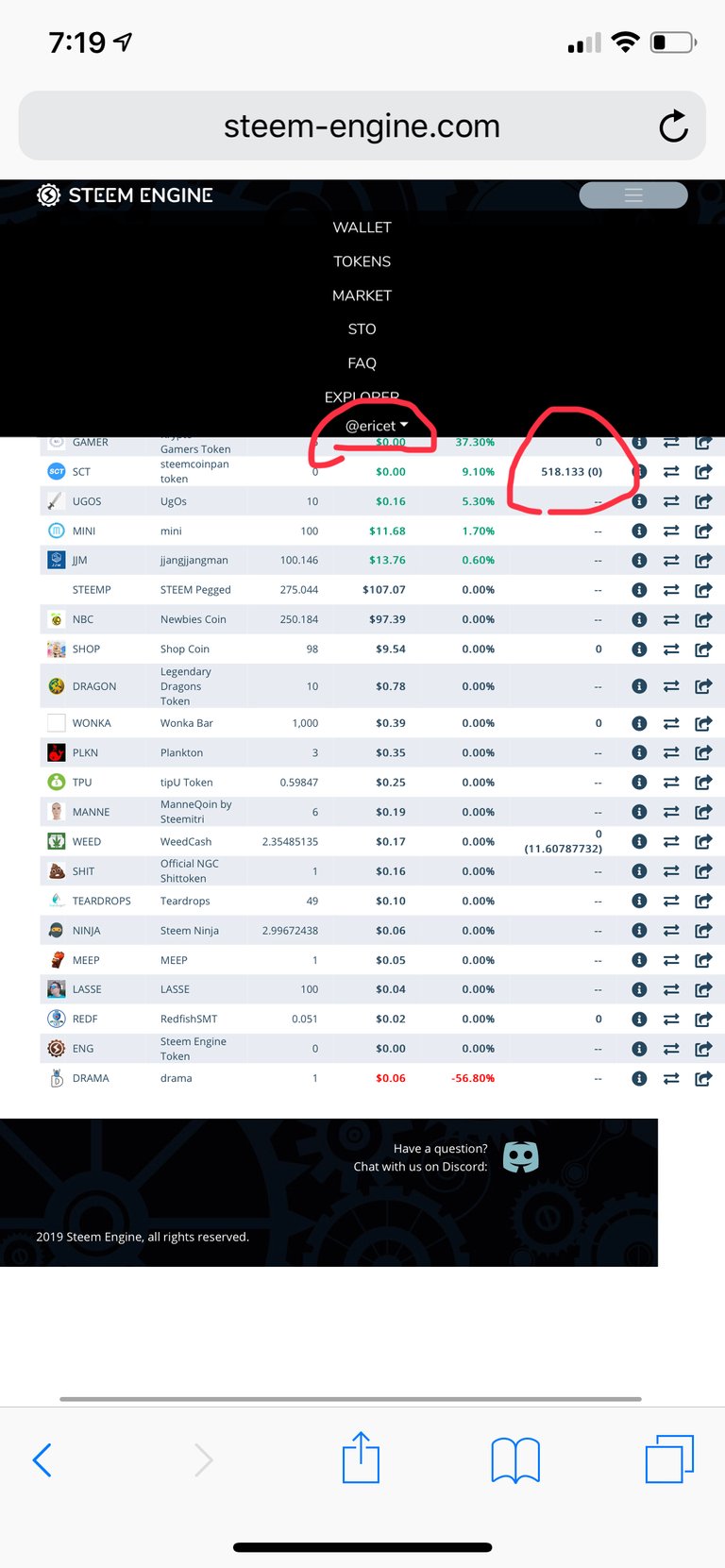Go back in Safari
Screen dimensions: 725x1568
click(x=42, y=1459)
